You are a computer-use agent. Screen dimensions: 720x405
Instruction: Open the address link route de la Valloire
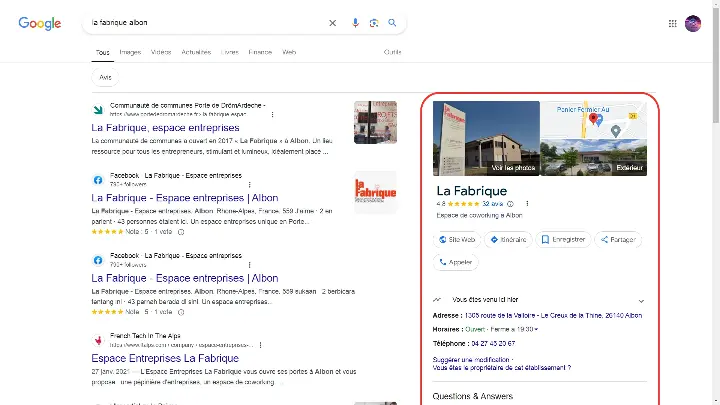553,315
